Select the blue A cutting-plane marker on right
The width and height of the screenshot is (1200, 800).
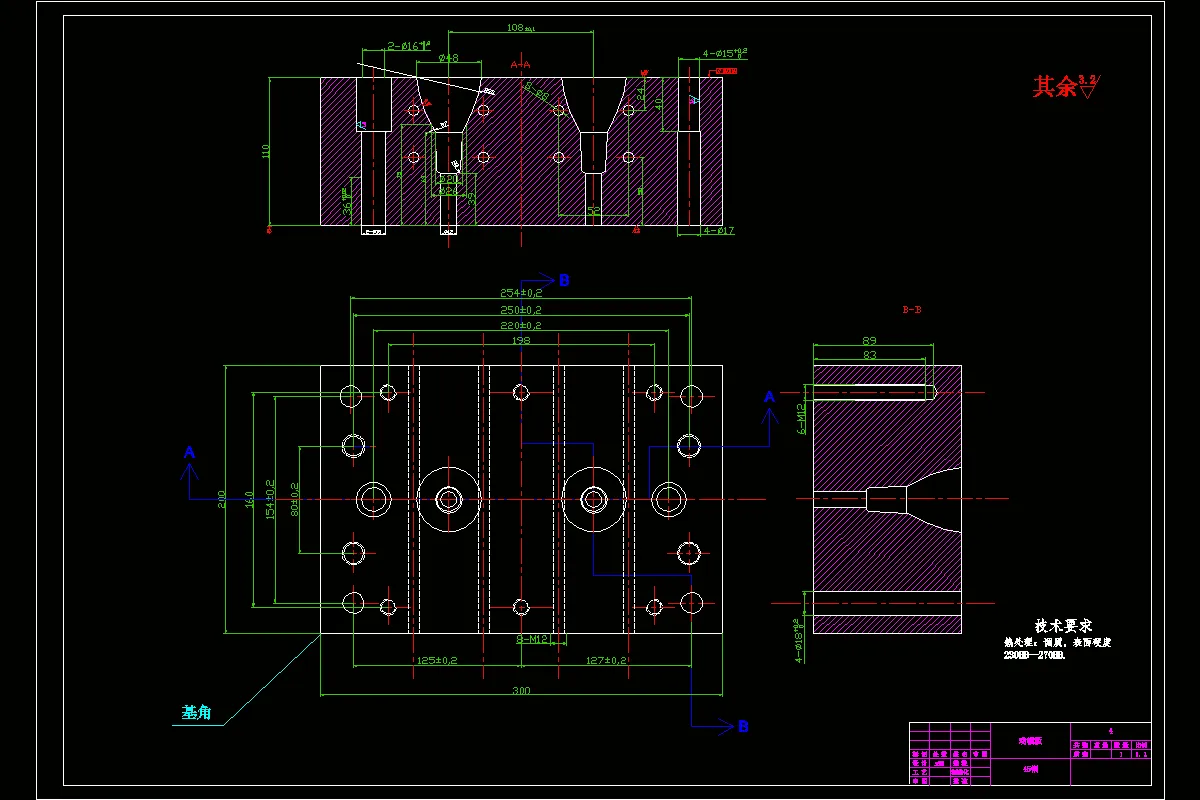(x=769, y=397)
